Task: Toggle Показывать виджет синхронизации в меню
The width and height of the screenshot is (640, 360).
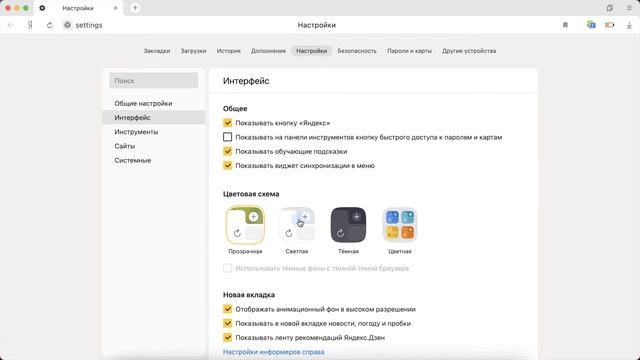Action: coord(227,166)
